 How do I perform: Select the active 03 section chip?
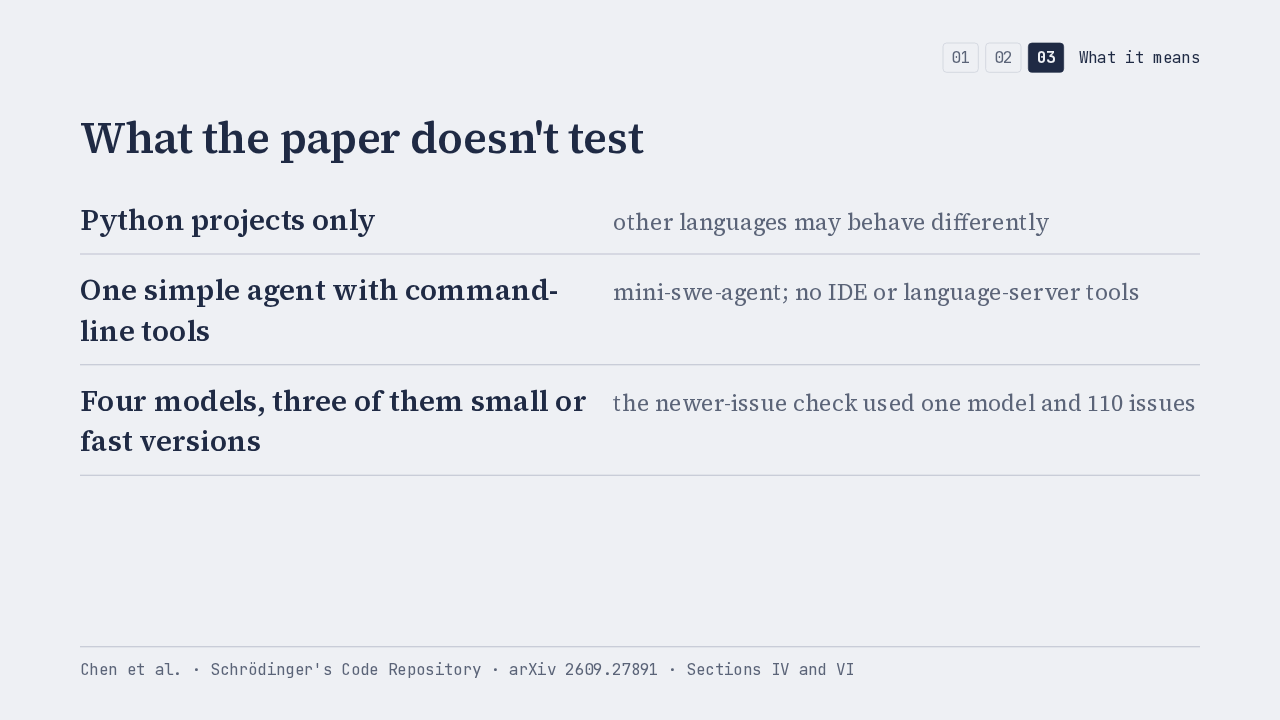1046,58
